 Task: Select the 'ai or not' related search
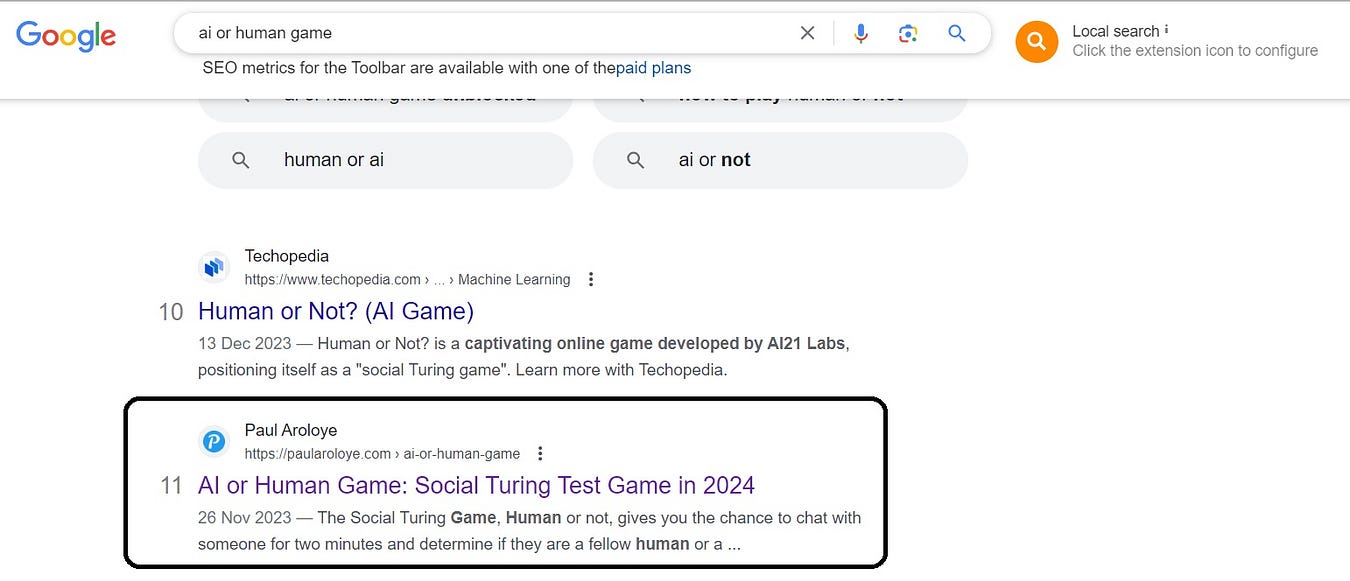point(780,160)
